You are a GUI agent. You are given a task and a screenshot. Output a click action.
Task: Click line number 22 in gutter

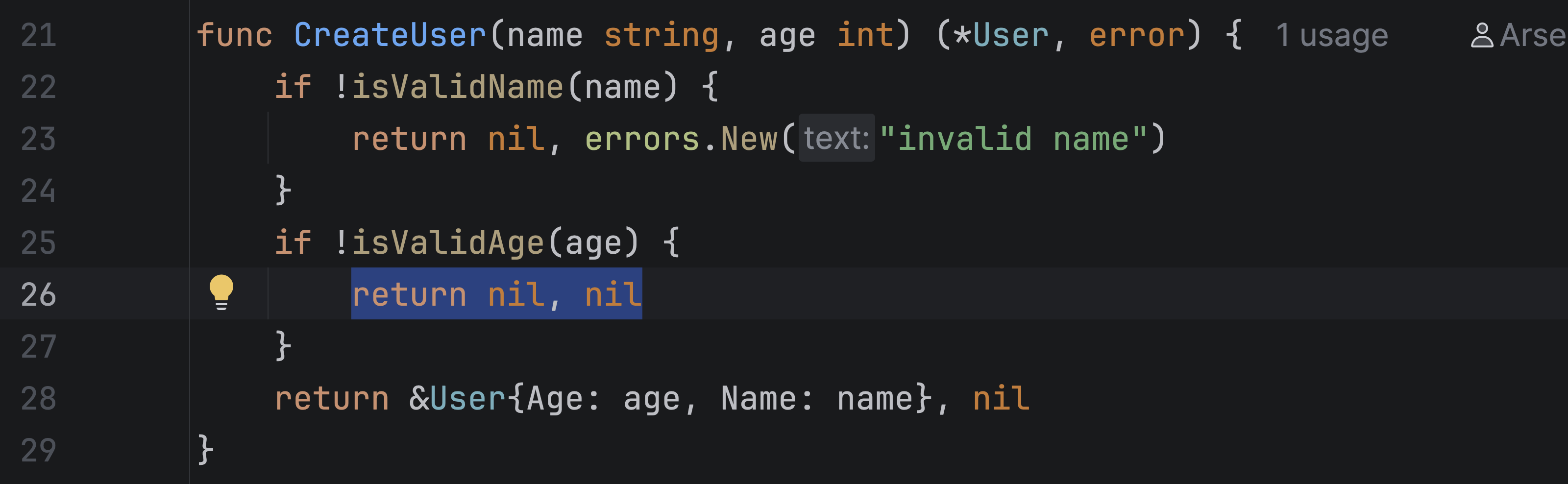point(38,87)
